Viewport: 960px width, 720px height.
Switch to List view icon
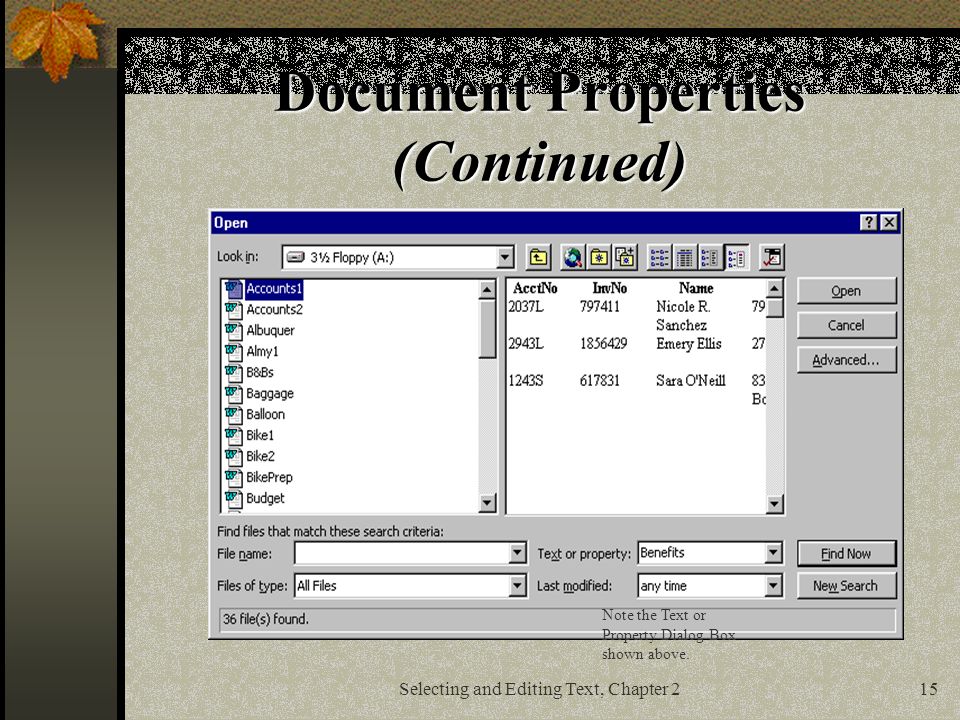(659, 257)
